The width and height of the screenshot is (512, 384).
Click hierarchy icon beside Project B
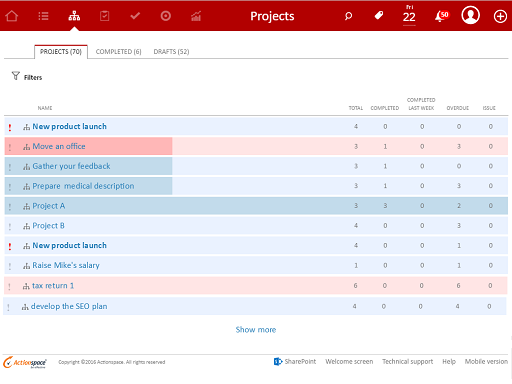pos(27,226)
